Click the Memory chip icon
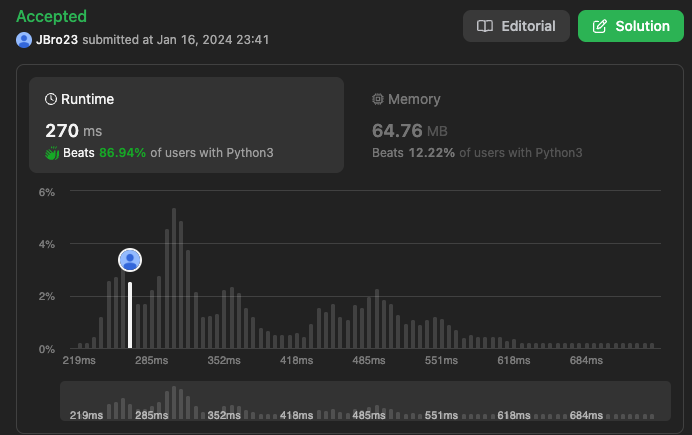Viewport: 692px width, 435px height. 377,99
